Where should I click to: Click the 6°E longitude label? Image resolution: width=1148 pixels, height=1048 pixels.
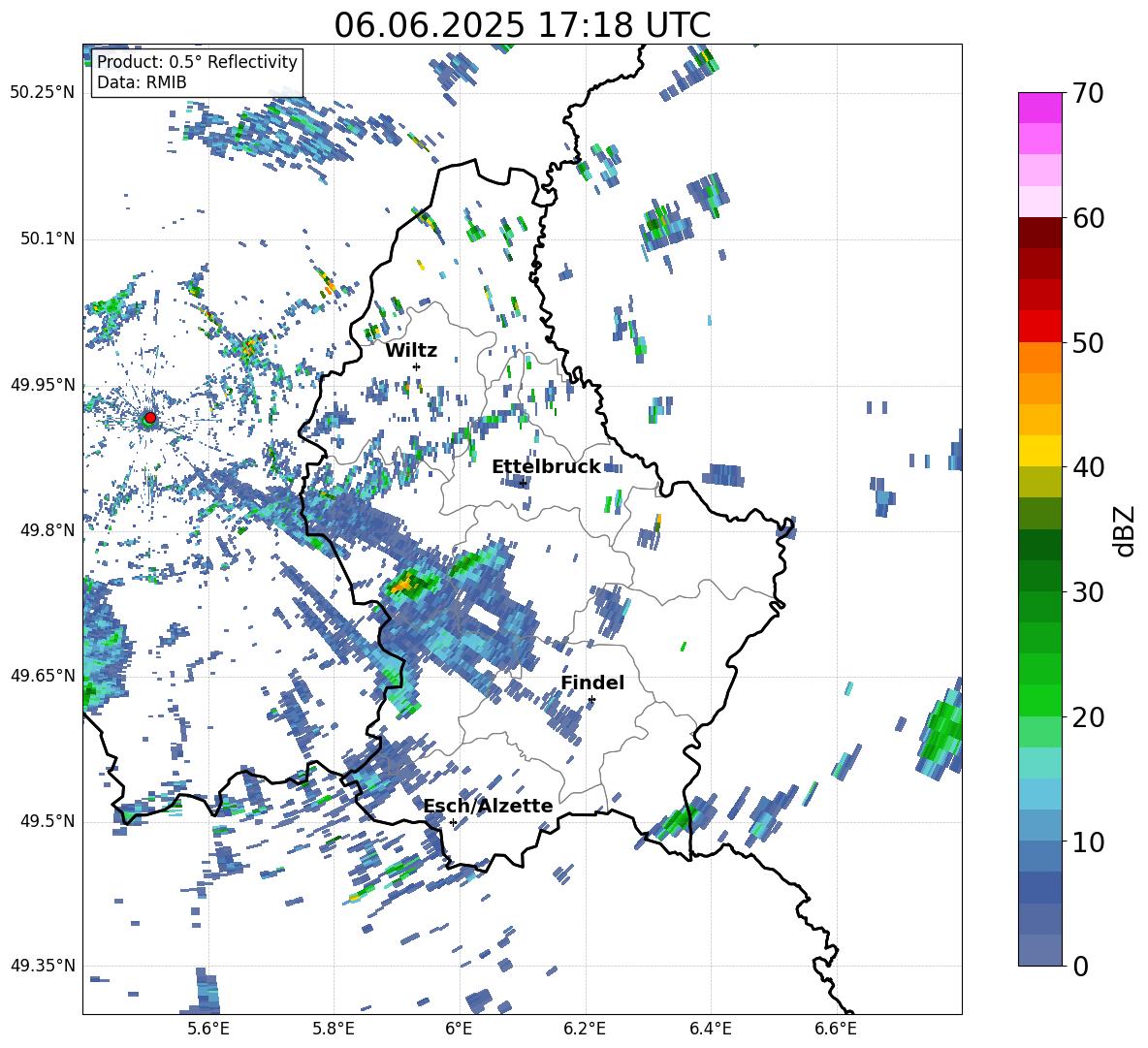(459, 1029)
